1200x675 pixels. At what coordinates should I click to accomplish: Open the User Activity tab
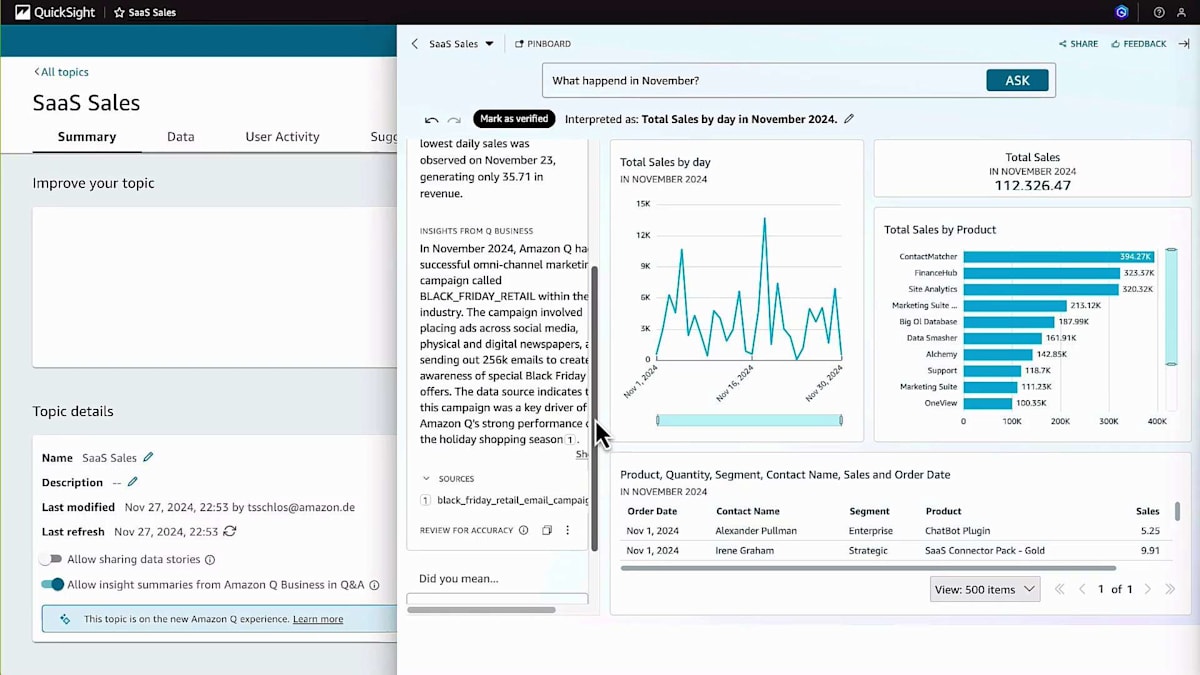[x=282, y=137]
